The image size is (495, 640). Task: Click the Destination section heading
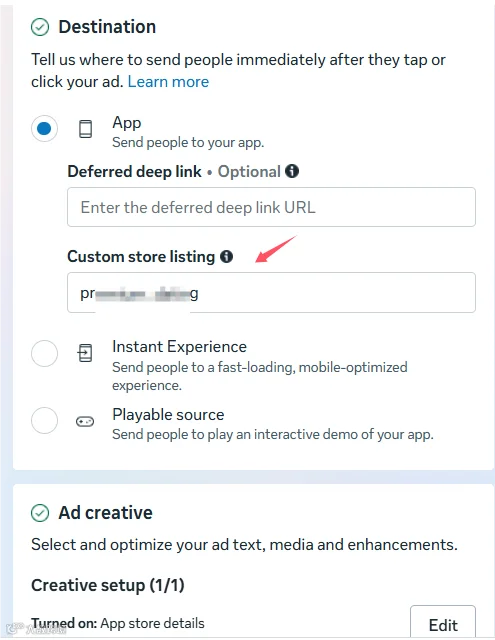(107, 27)
